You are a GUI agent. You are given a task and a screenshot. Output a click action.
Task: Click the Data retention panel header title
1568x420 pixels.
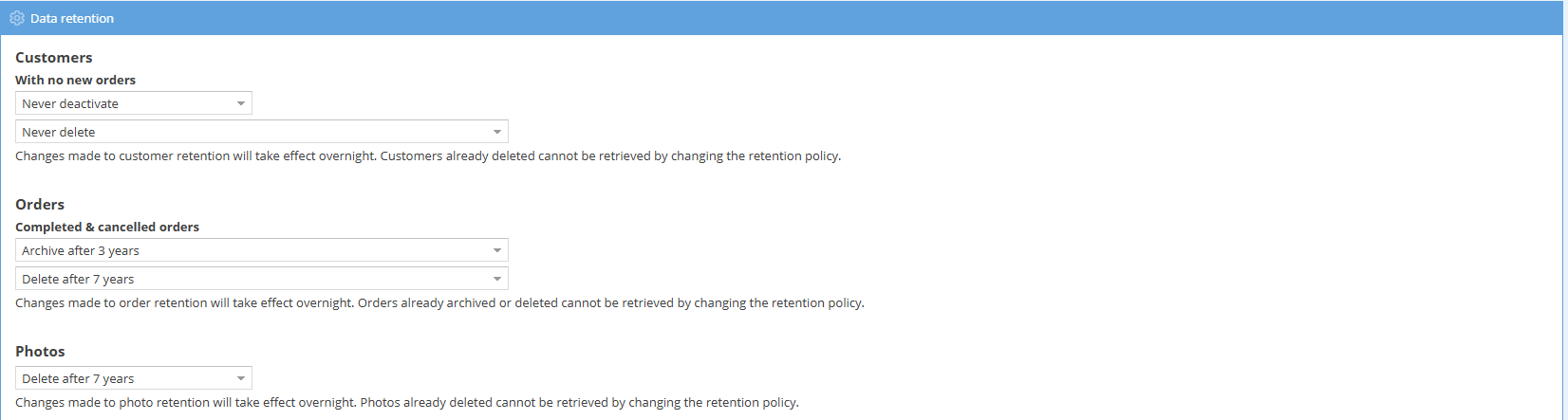click(x=72, y=18)
